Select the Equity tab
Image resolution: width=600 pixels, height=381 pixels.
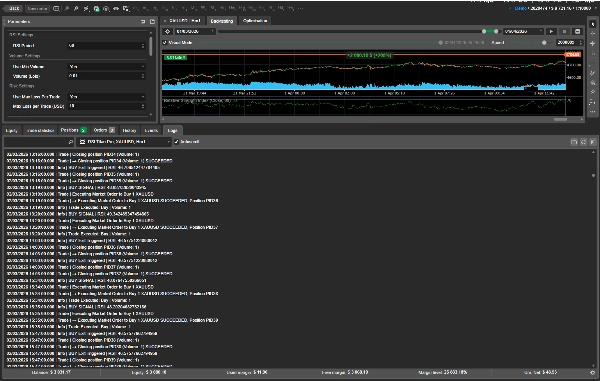click(12, 130)
